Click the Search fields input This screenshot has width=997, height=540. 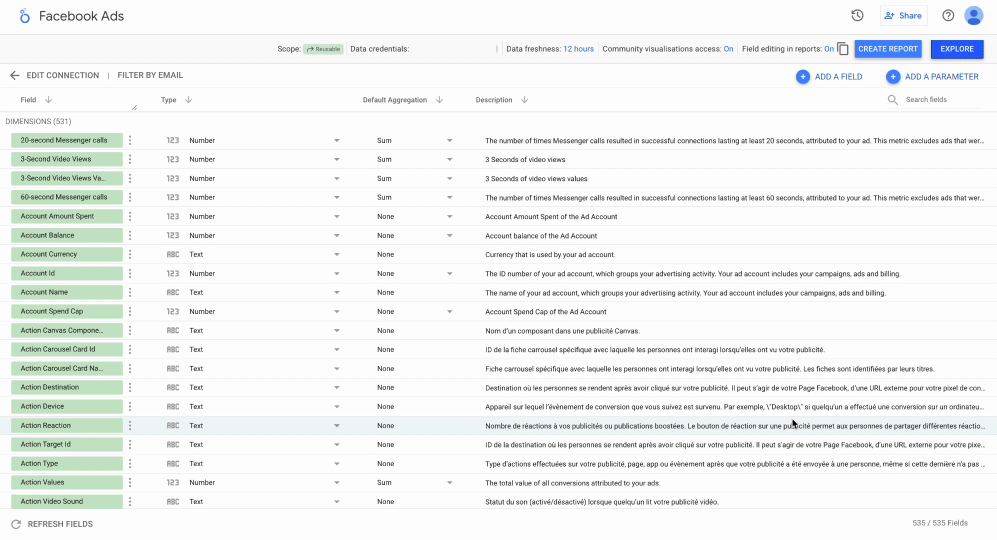pos(944,100)
